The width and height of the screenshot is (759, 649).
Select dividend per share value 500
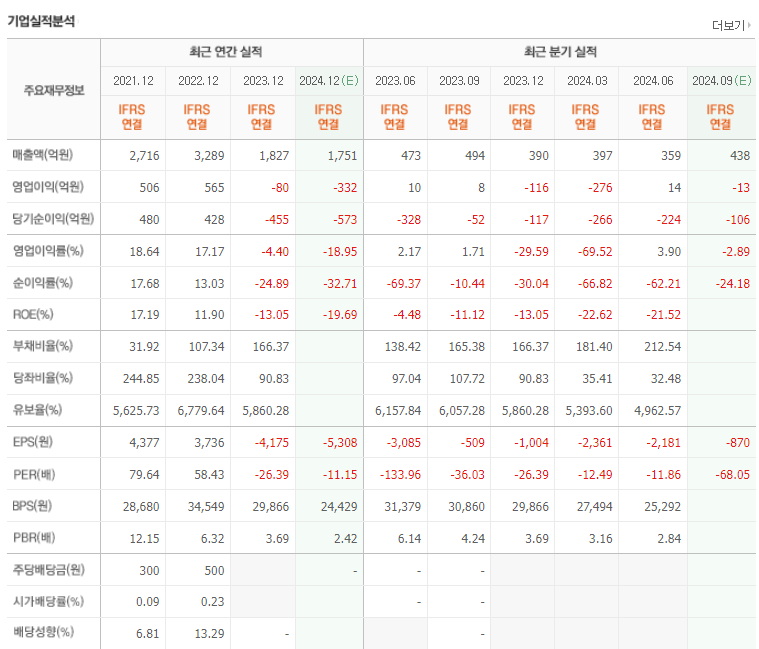(x=214, y=571)
